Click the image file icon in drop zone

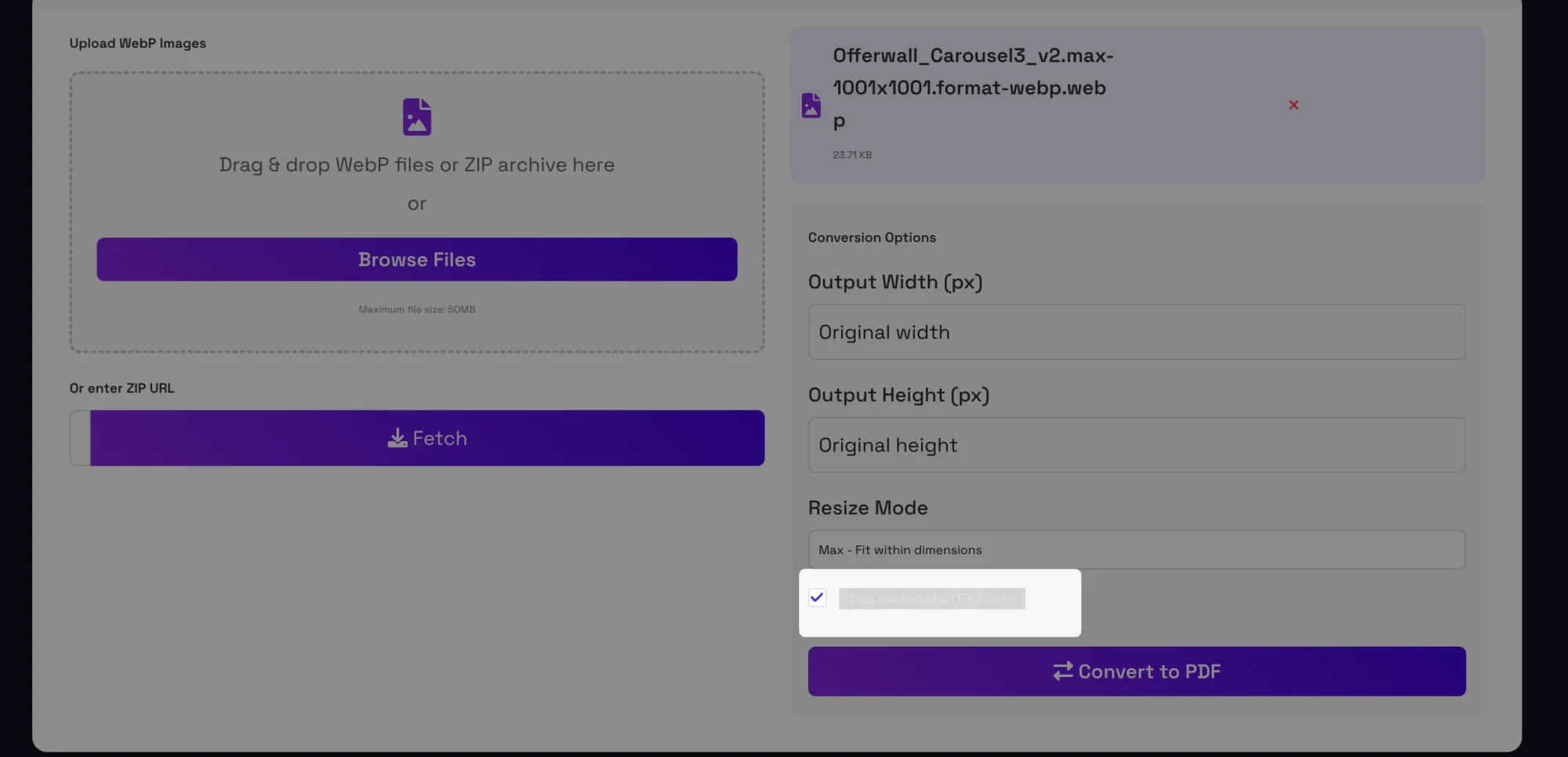[x=416, y=117]
